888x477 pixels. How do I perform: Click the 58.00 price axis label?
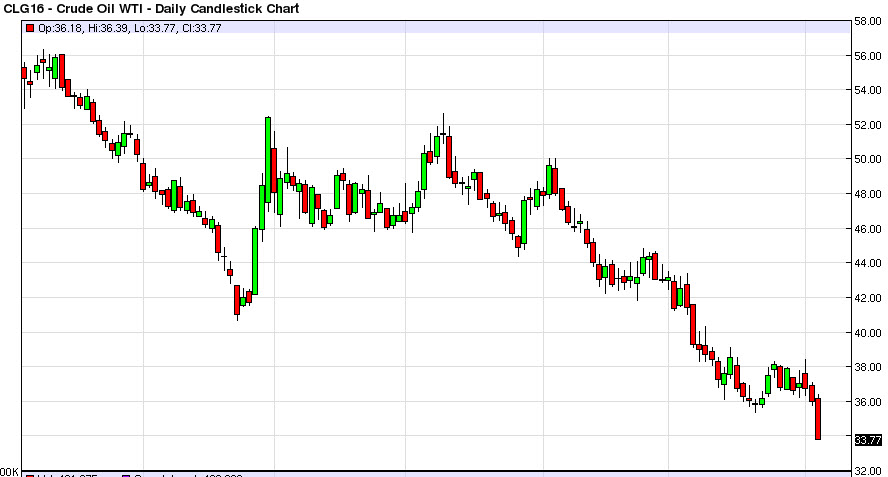868,22
